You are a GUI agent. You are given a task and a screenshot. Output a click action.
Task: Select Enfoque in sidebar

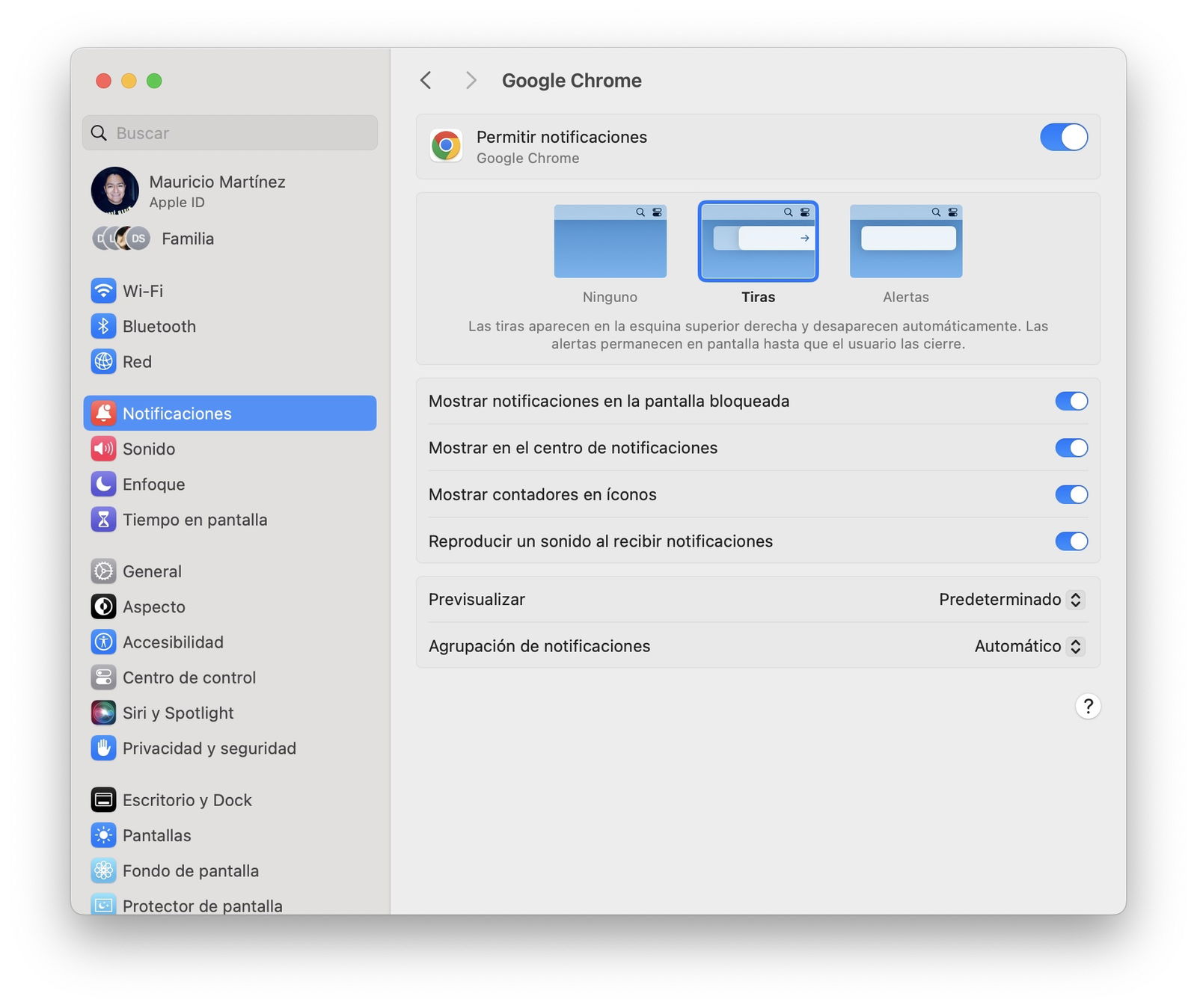click(x=230, y=485)
